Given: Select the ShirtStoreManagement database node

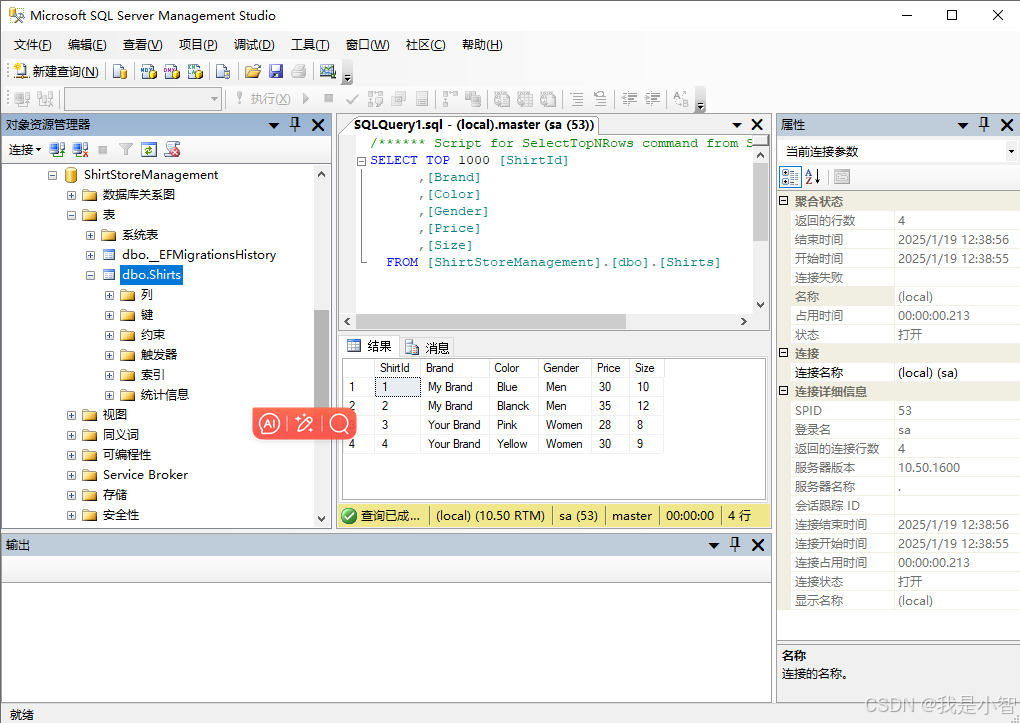Looking at the screenshot, I should [151, 175].
